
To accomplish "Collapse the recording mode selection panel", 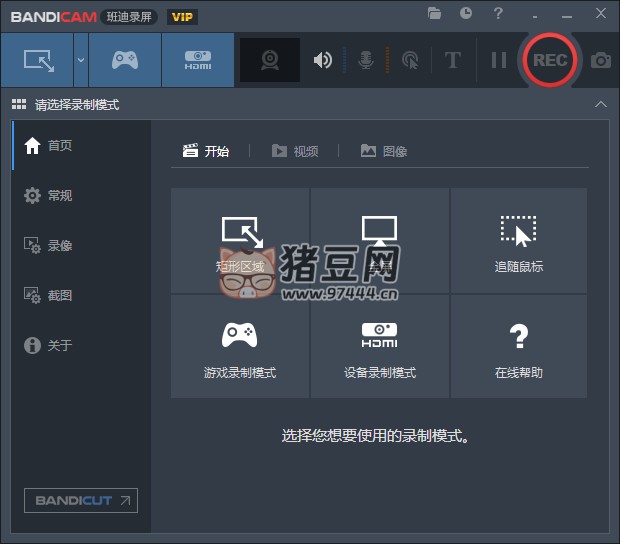I will pyautogui.click(x=600, y=105).
